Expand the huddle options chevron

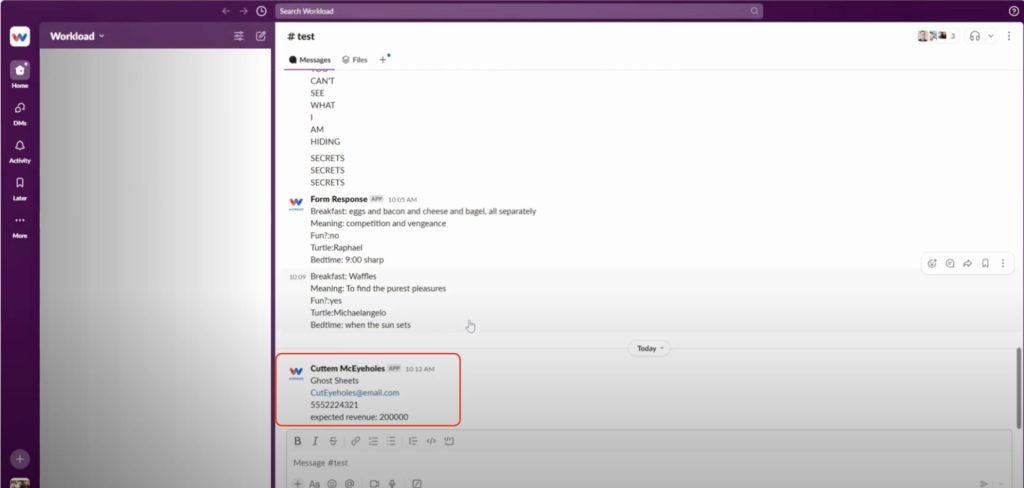[991, 37]
